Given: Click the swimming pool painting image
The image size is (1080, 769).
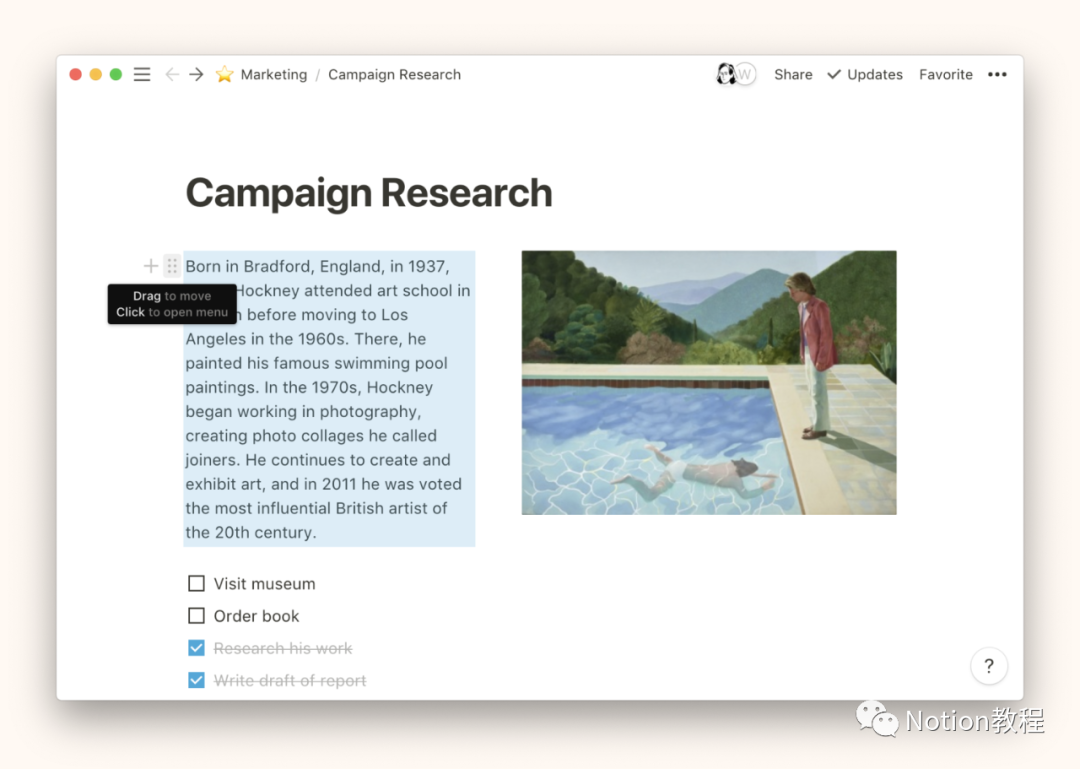Looking at the screenshot, I should tap(708, 382).
